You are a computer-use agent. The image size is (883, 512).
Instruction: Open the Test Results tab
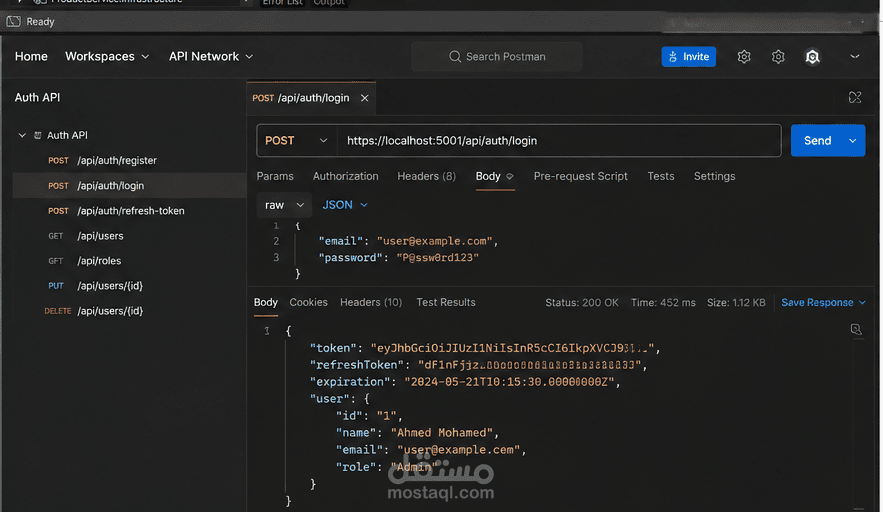[445, 302]
